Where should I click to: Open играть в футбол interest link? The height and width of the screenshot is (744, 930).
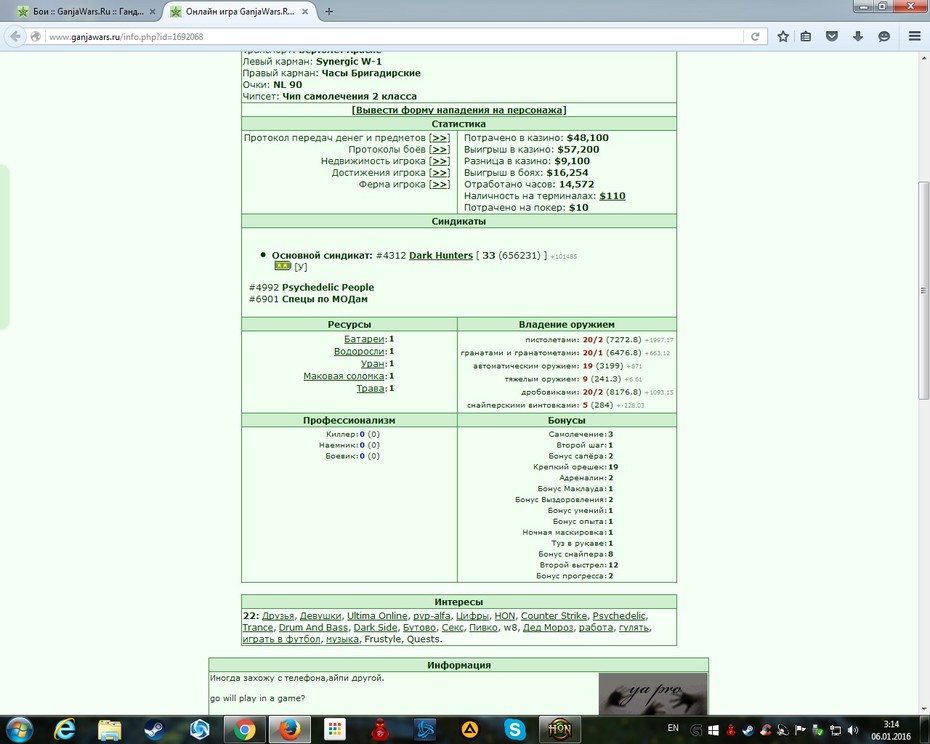(x=281, y=639)
